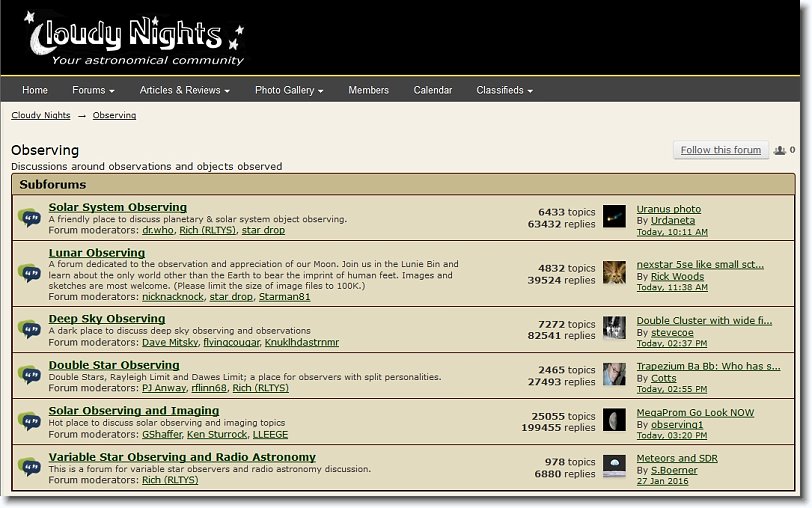The width and height of the screenshot is (812, 508).
Task: Click the Cloudy Nights logo
Action: (x=135, y=40)
